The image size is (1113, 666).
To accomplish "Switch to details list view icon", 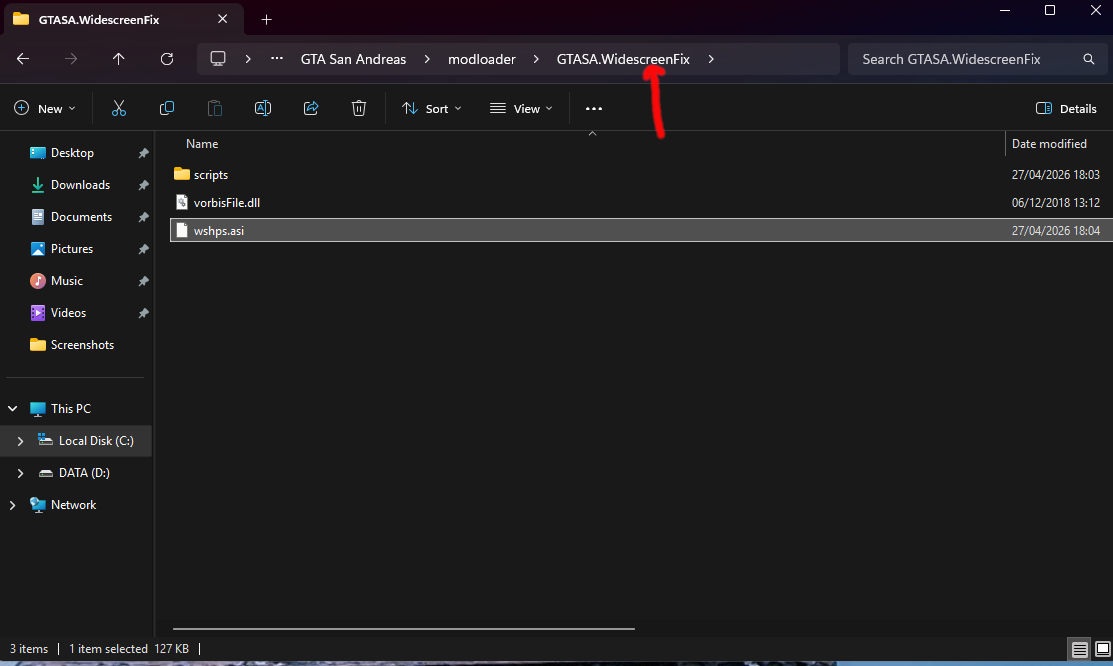I will 1079,649.
